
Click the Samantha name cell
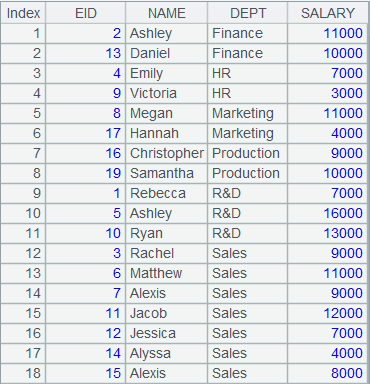(167, 173)
